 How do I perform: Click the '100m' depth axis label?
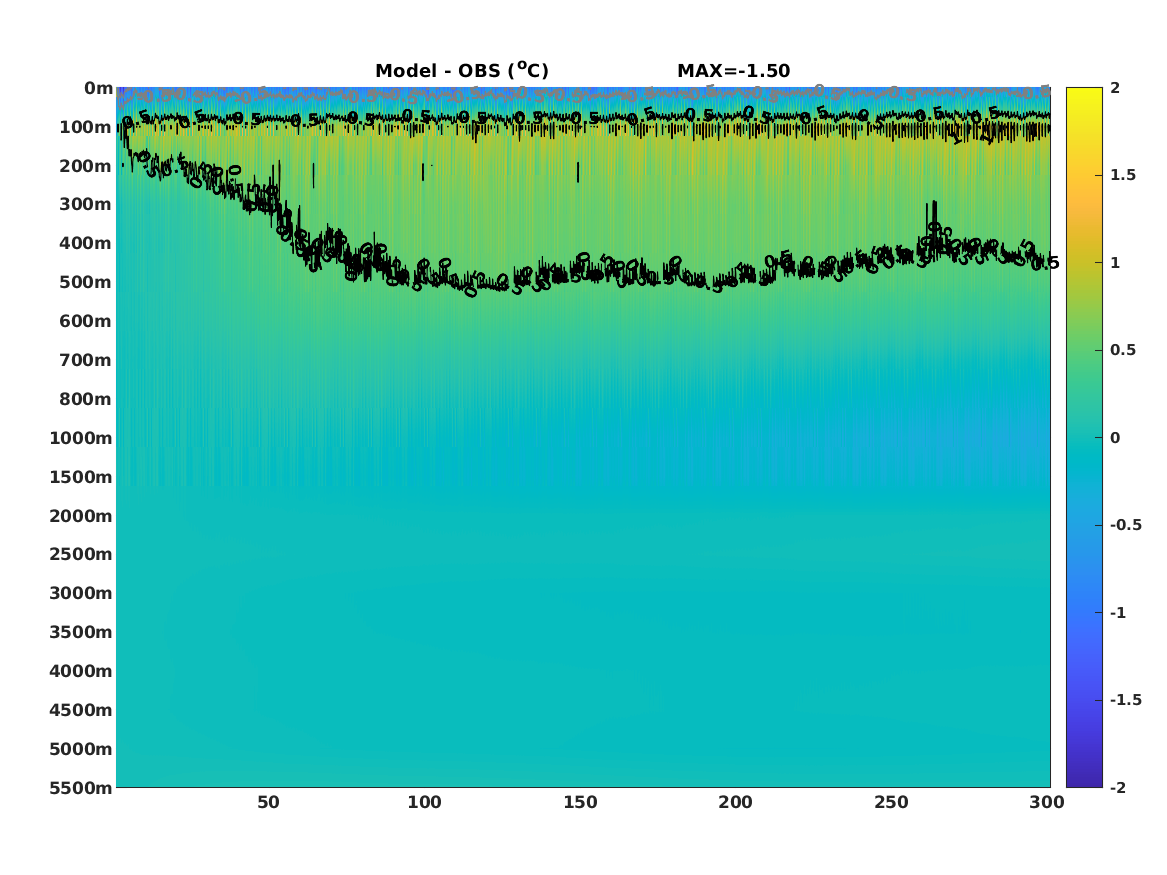tap(86, 127)
